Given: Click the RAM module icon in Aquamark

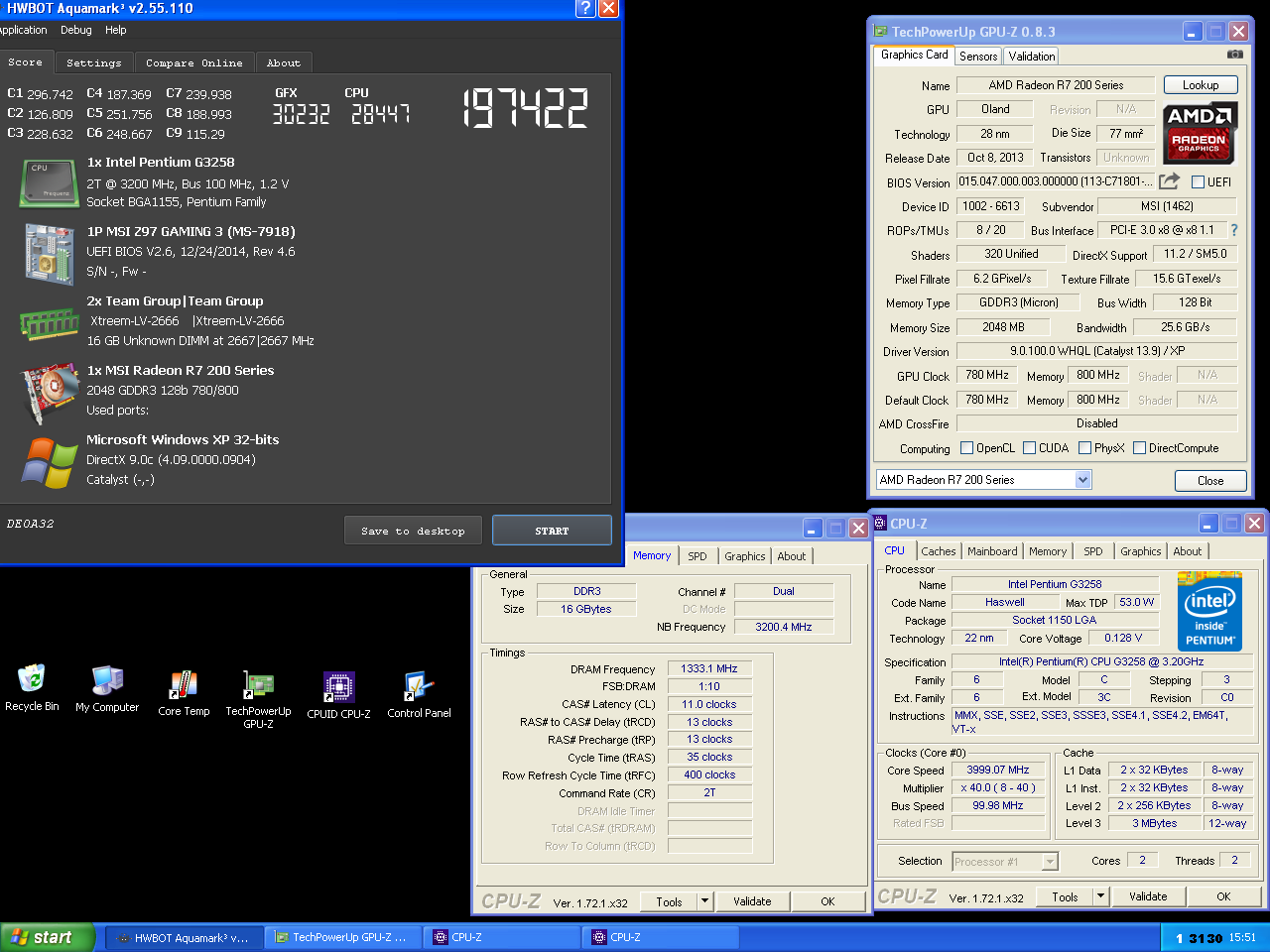Looking at the screenshot, I should pyautogui.click(x=49, y=324).
